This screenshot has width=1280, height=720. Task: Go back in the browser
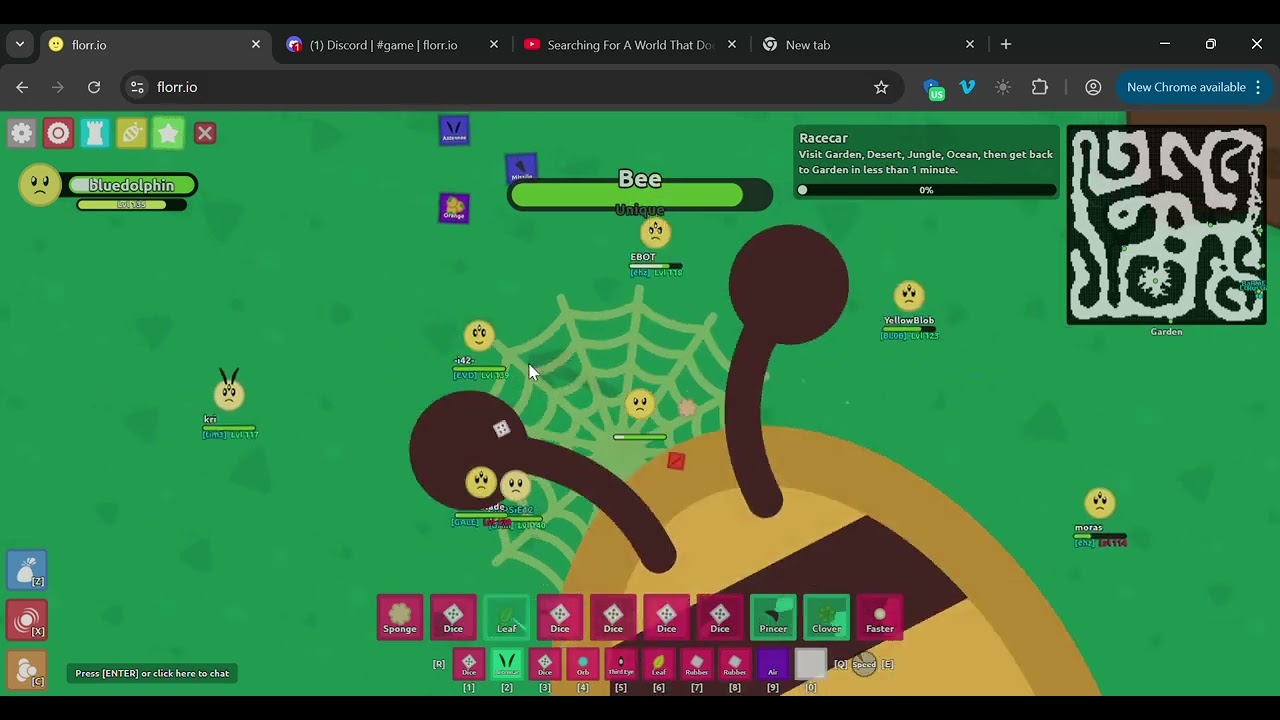click(22, 87)
